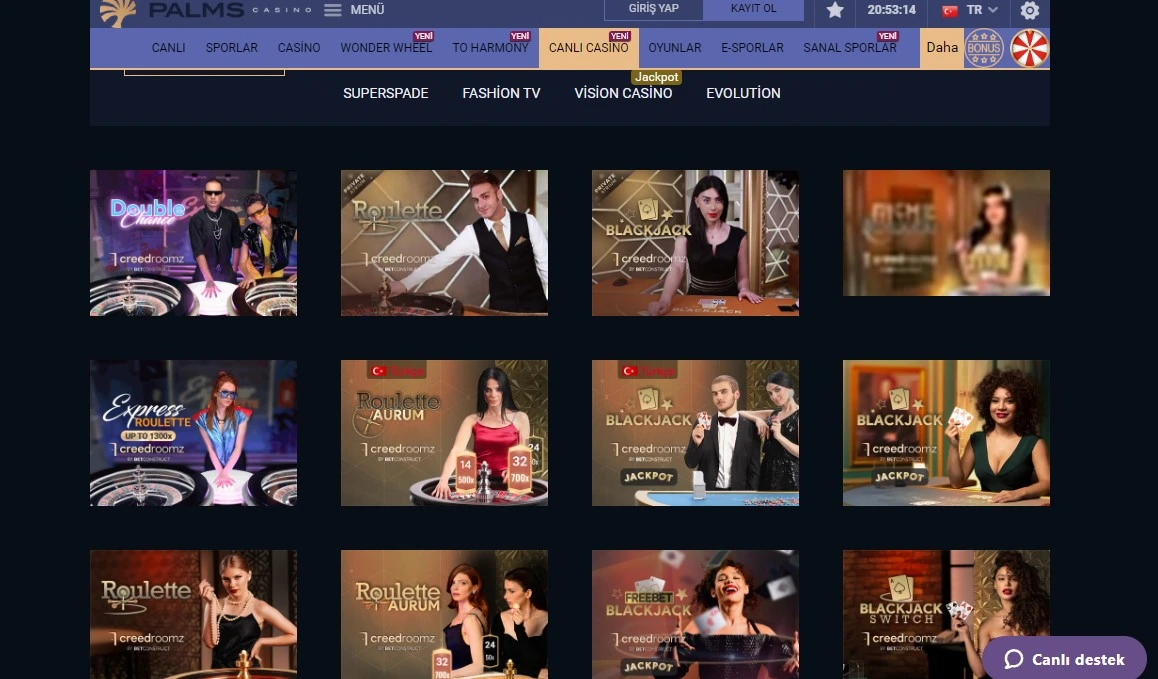Click the round BONUS badge icon
The width and height of the screenshot is (1158, 679).
pyautogui.click(x=984, y=48)
